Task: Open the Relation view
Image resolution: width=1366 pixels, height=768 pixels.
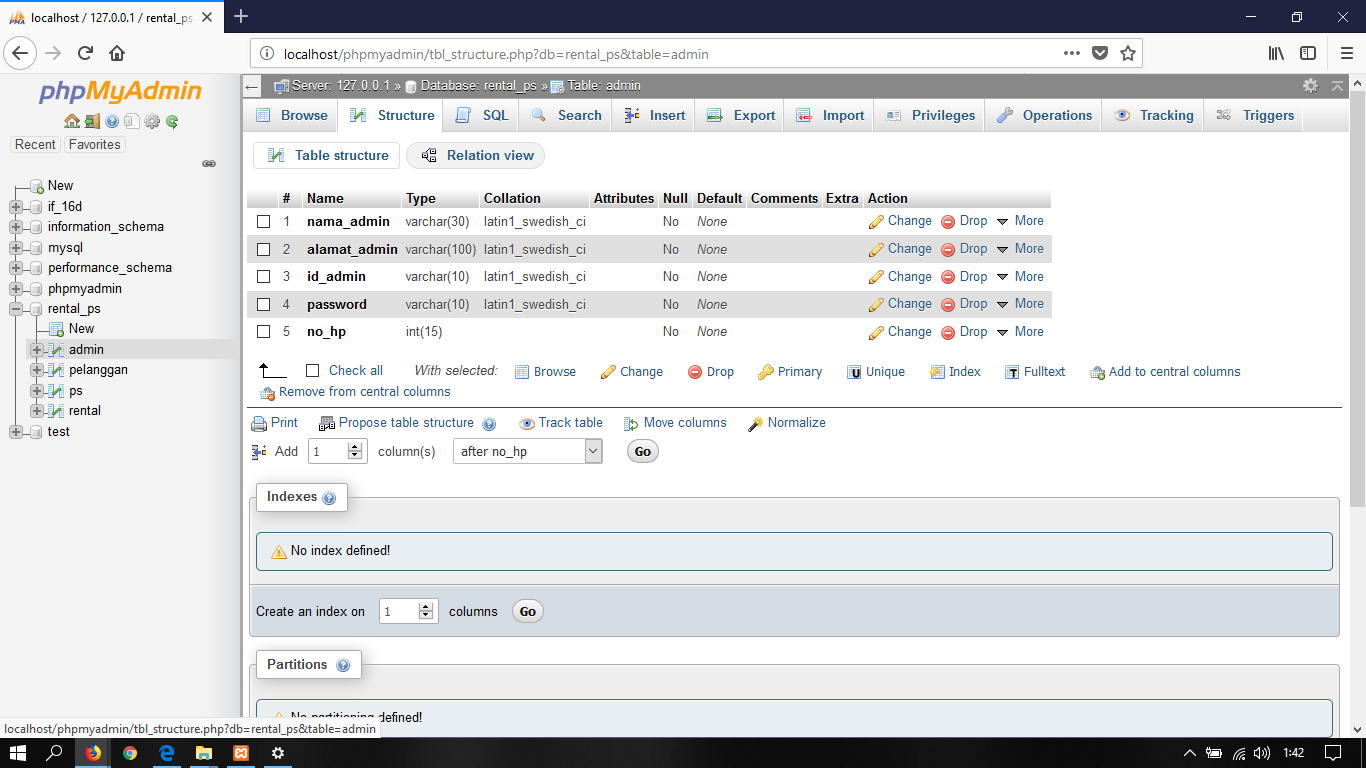Action: (x=475, y=155)
